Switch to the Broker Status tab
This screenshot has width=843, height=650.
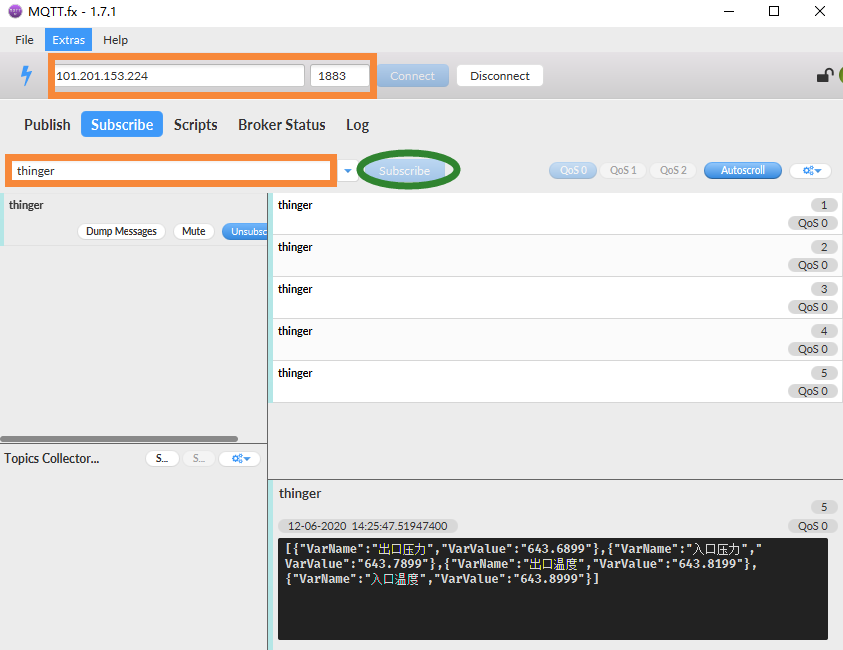click(x=282, y=125)
